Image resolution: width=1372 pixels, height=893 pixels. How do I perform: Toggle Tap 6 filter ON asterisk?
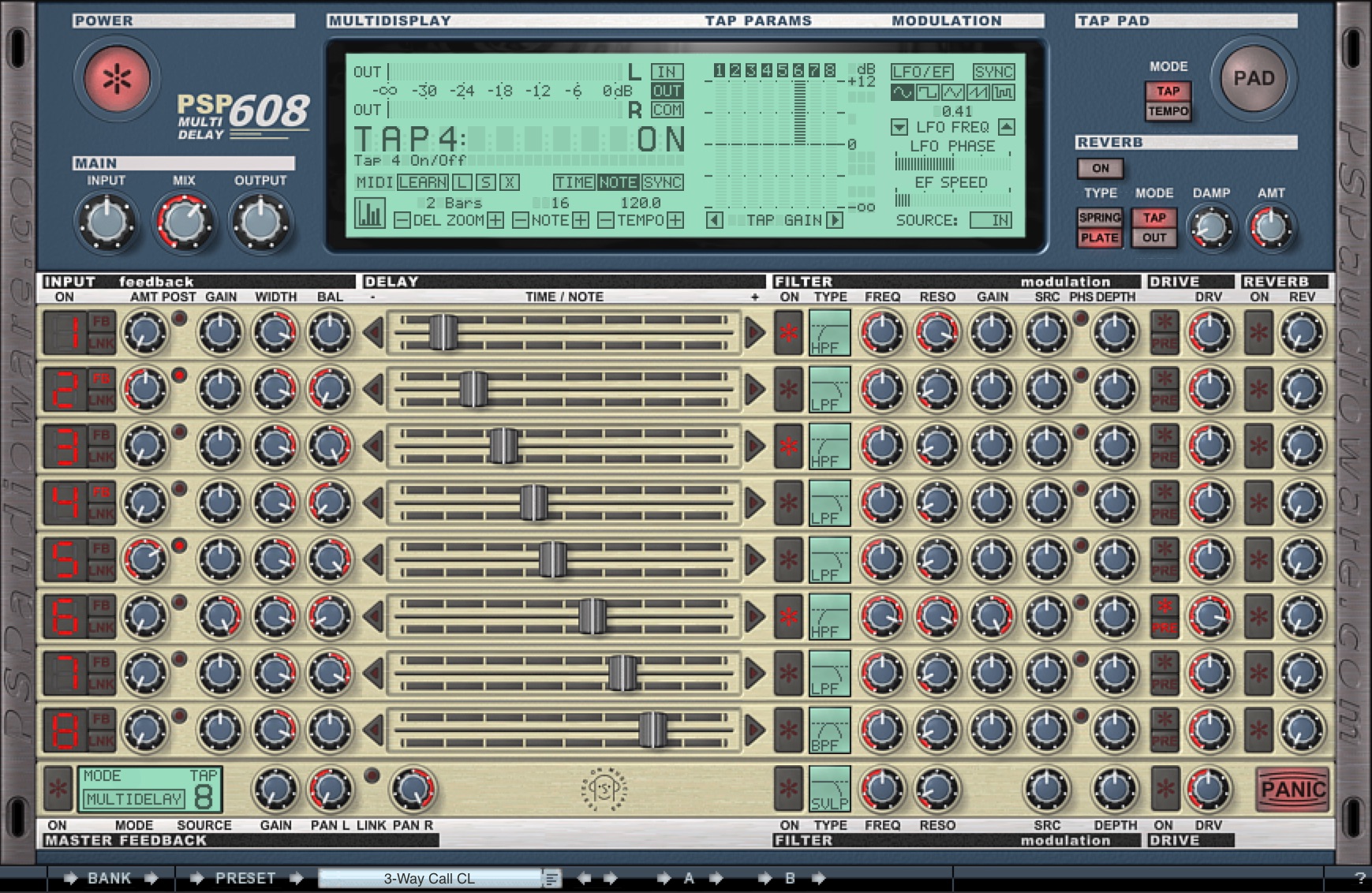(789, 616)
